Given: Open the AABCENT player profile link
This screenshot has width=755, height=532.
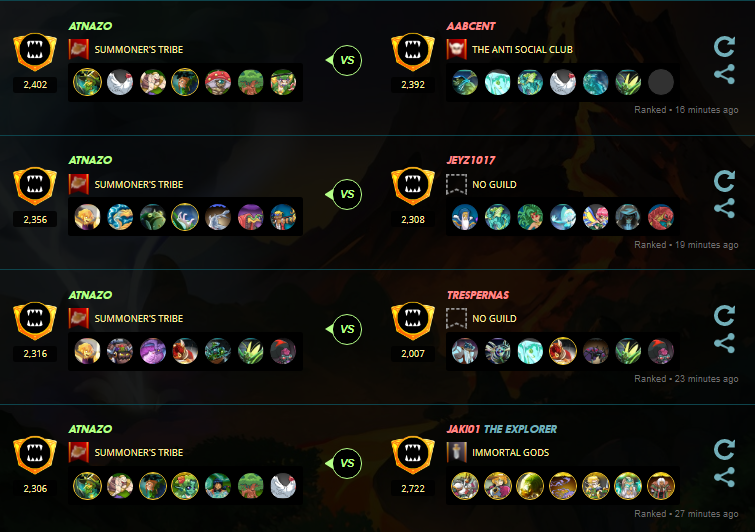Looking at the screenshot, I should pyautogui.click(x=470, y=26).
